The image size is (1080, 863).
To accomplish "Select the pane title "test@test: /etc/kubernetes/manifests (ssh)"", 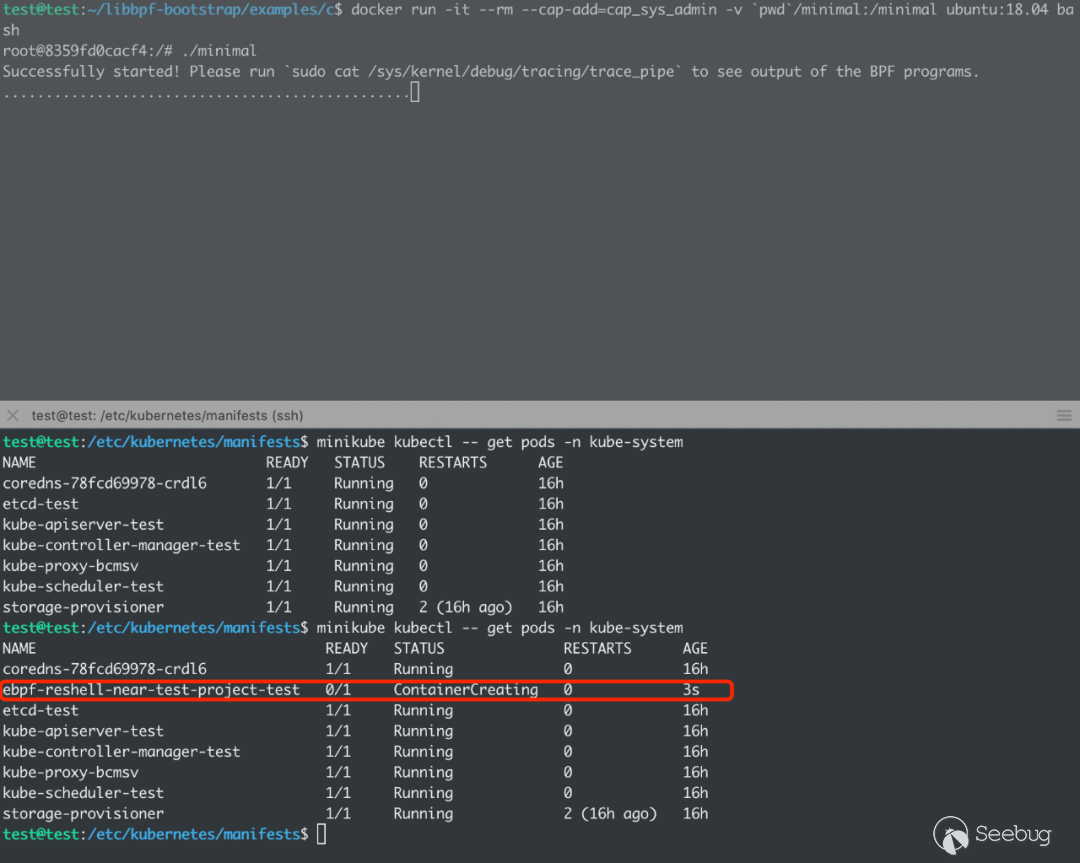I will [167, 415].
